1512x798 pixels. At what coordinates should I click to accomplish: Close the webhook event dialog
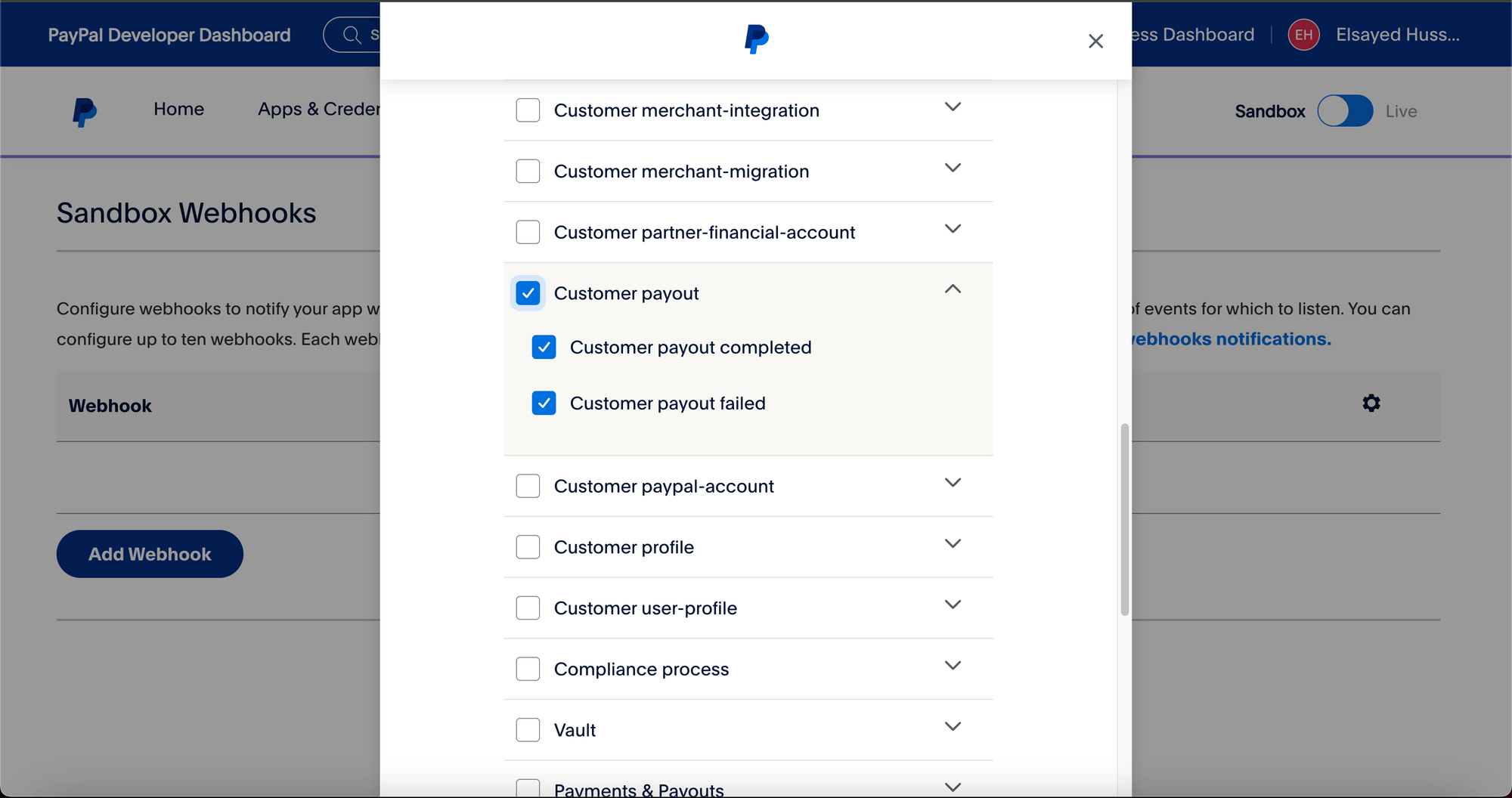(1095, 41)
